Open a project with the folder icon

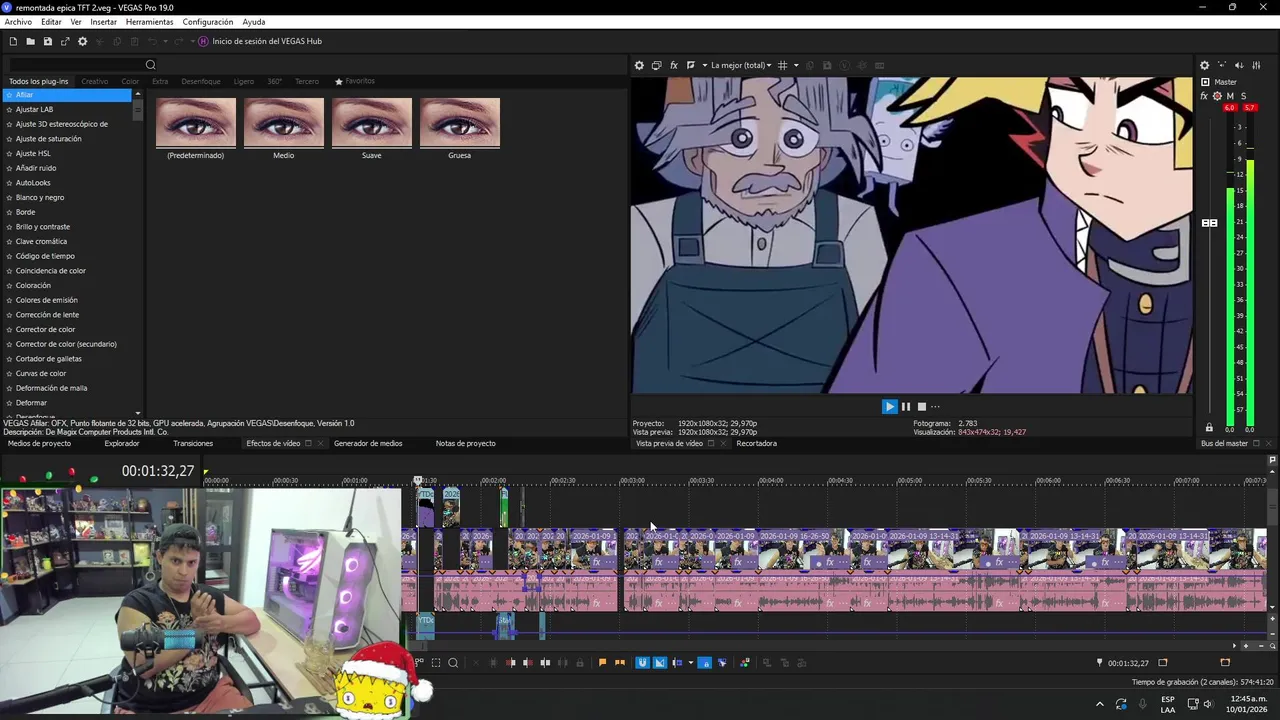30,41
